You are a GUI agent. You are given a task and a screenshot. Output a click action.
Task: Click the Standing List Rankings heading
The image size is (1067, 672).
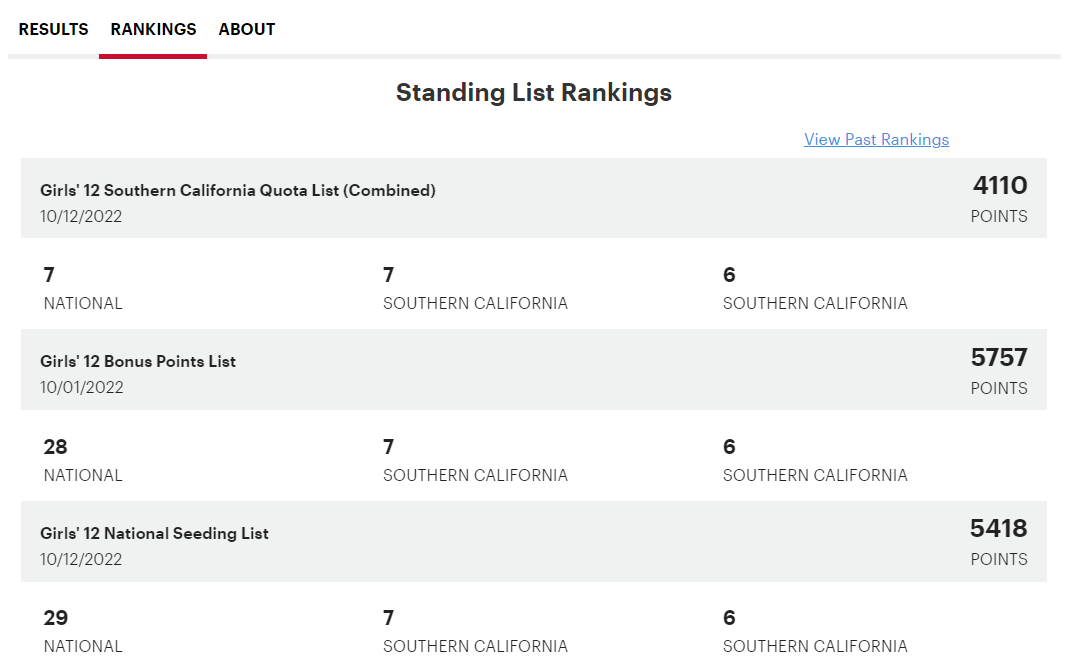coord(533,92)
